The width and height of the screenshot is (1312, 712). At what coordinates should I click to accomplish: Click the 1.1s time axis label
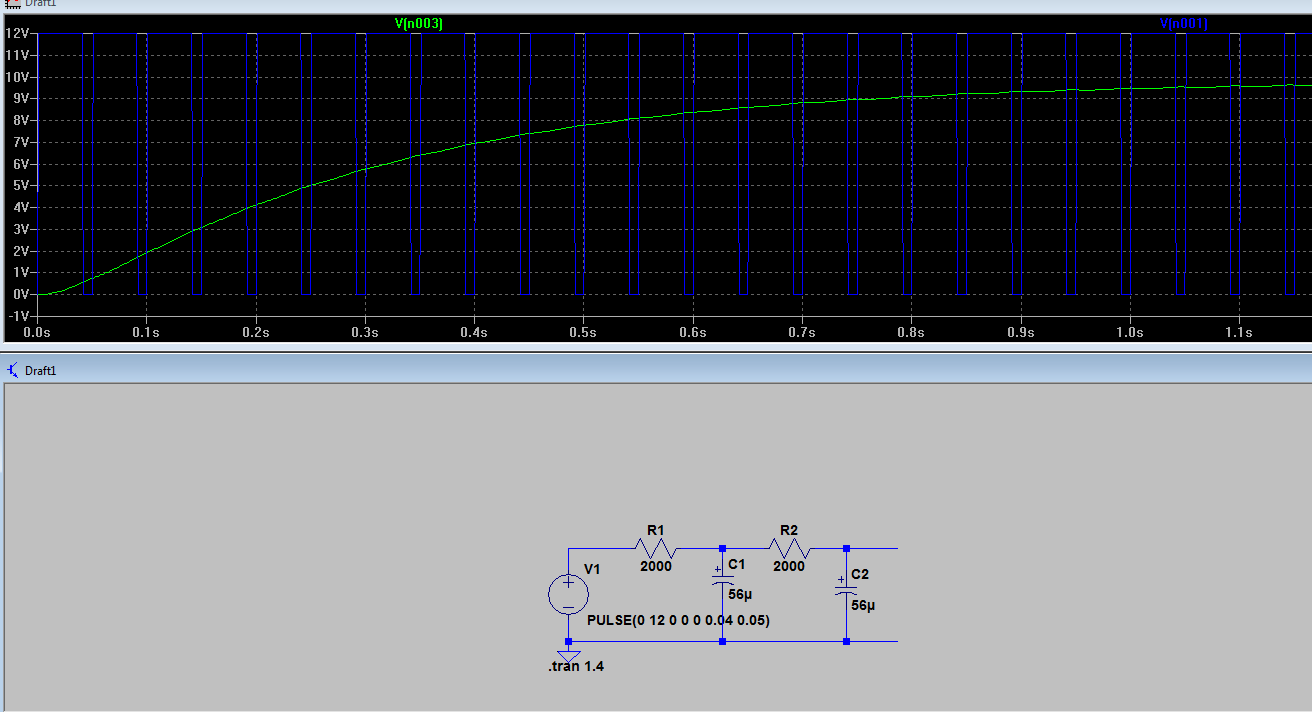coord(1239,332)
